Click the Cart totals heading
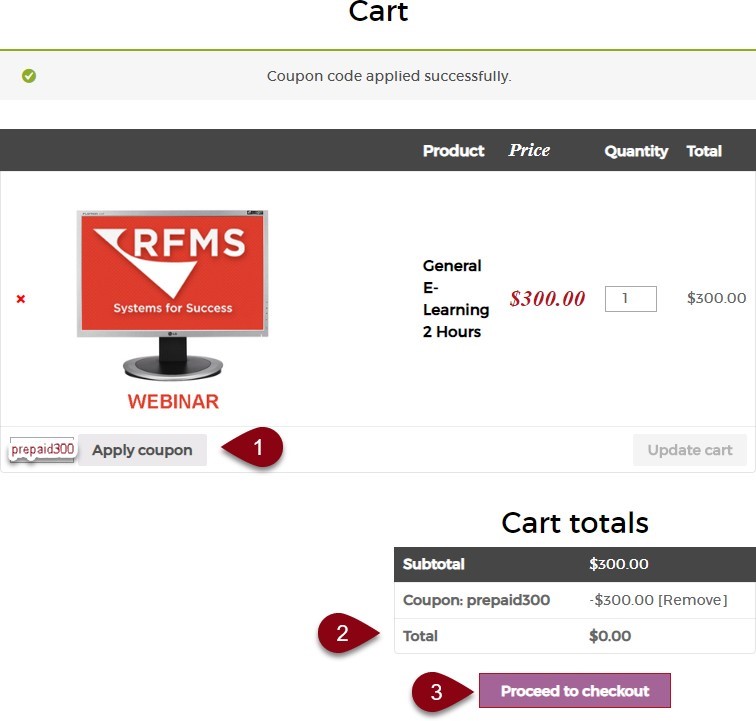Viewport: 756px width, 721px height. point(575,523)
